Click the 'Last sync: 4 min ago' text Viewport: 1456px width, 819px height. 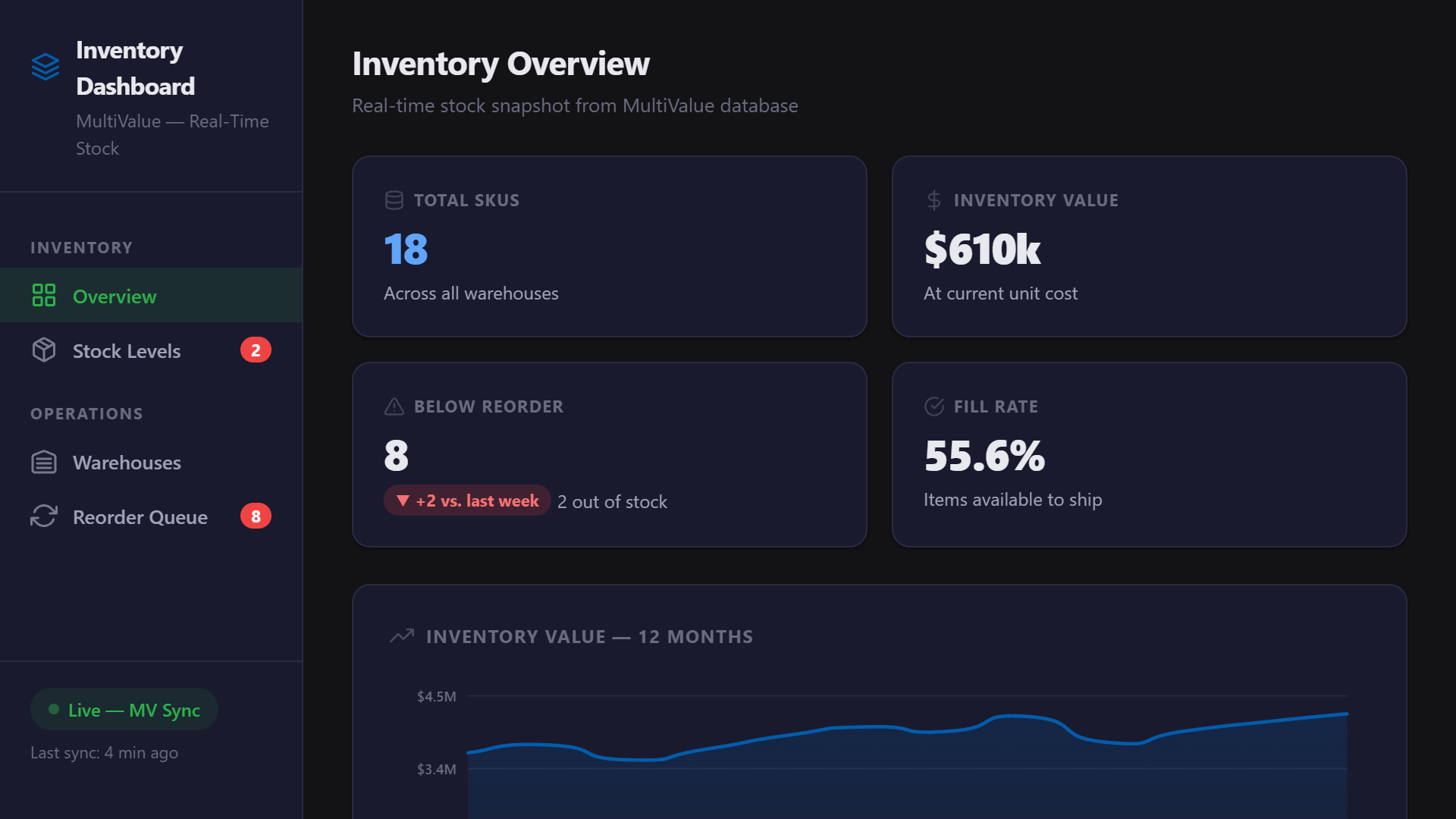pos(104,752)
